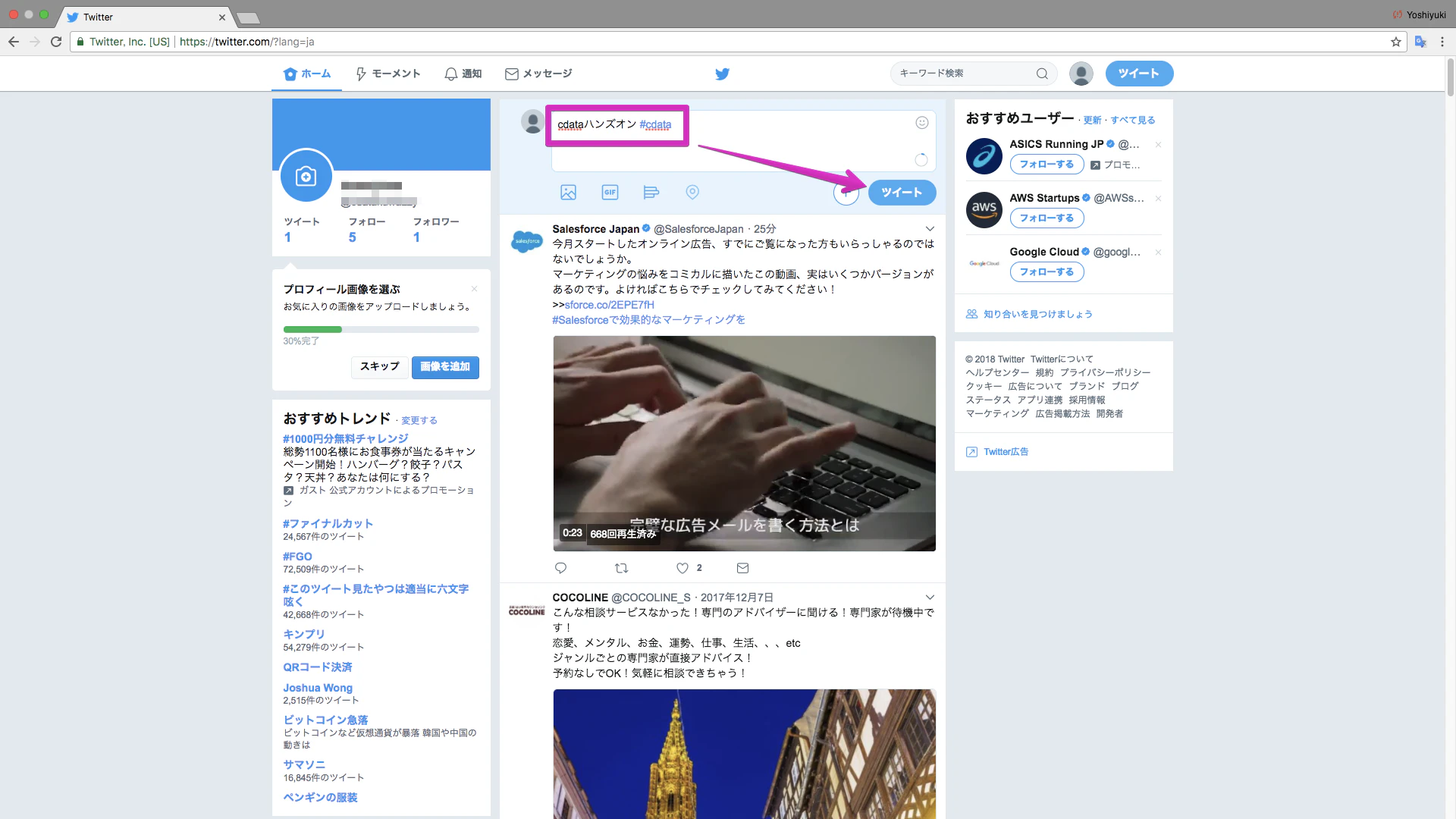Reload the page in browser

[56, 42]
